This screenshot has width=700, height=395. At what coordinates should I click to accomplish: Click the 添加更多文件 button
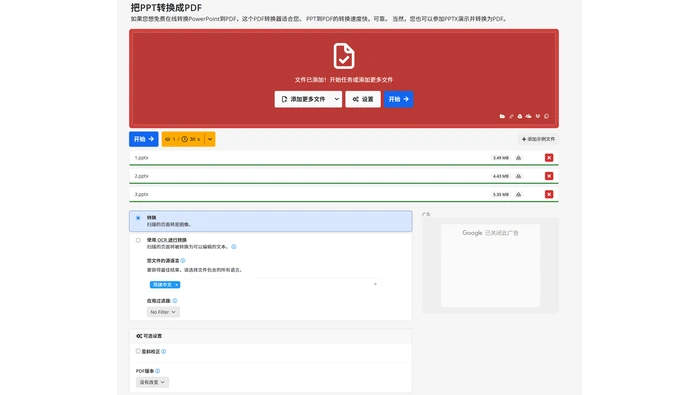click(x=303, y=99)
